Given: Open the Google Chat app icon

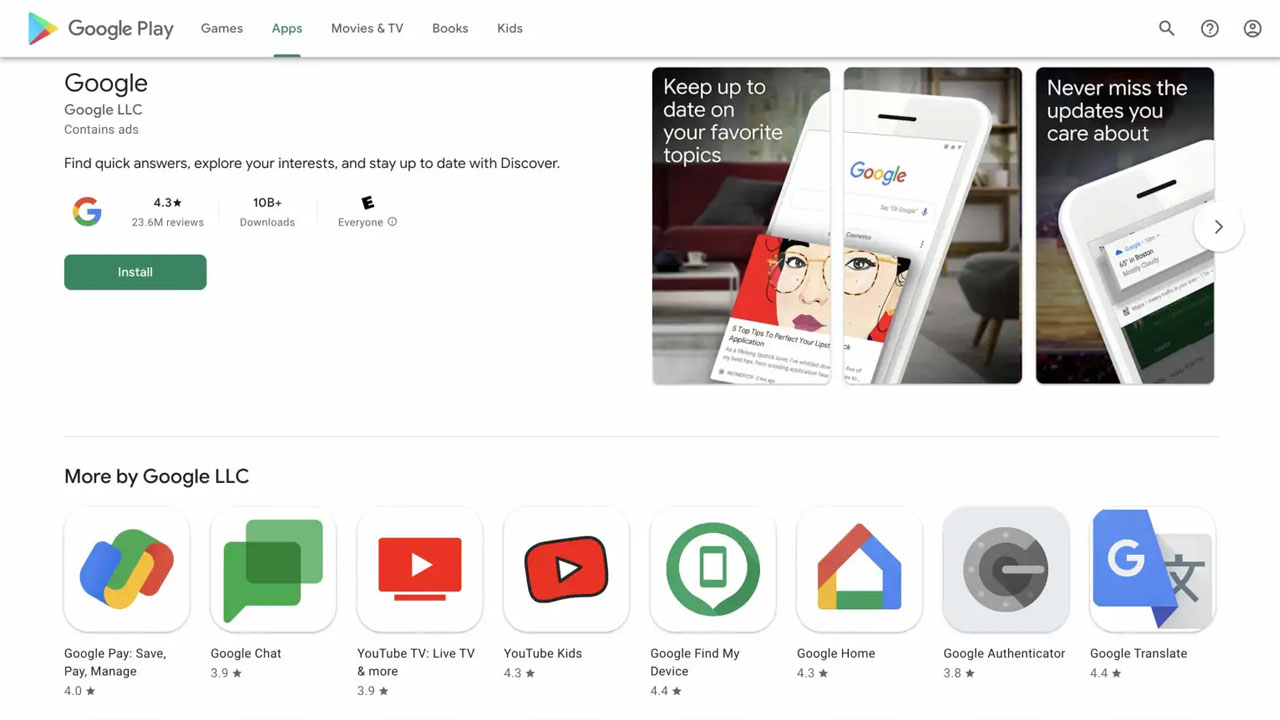Looking at the screenshot, I should click(273, 569).
